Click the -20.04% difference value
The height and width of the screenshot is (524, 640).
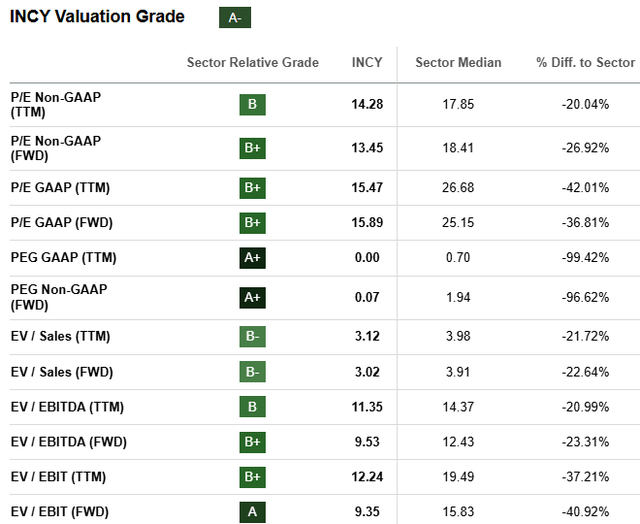coord(586,104)
